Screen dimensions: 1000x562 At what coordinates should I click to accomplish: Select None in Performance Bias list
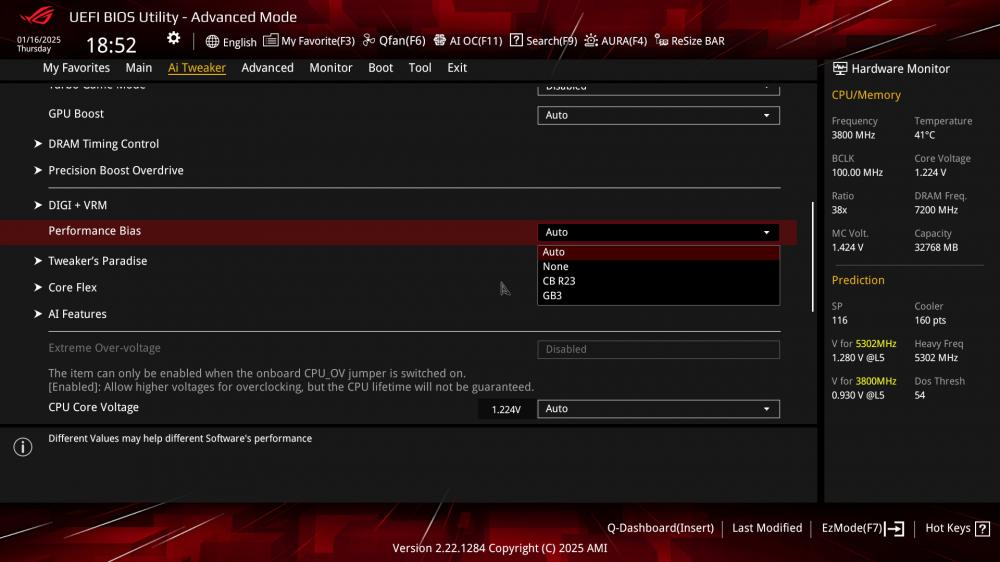click(x=658, y=267)
